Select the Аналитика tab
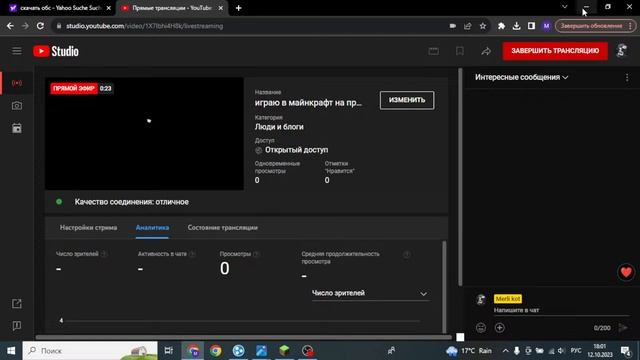640x360 pixels. [x=152, y=227]
